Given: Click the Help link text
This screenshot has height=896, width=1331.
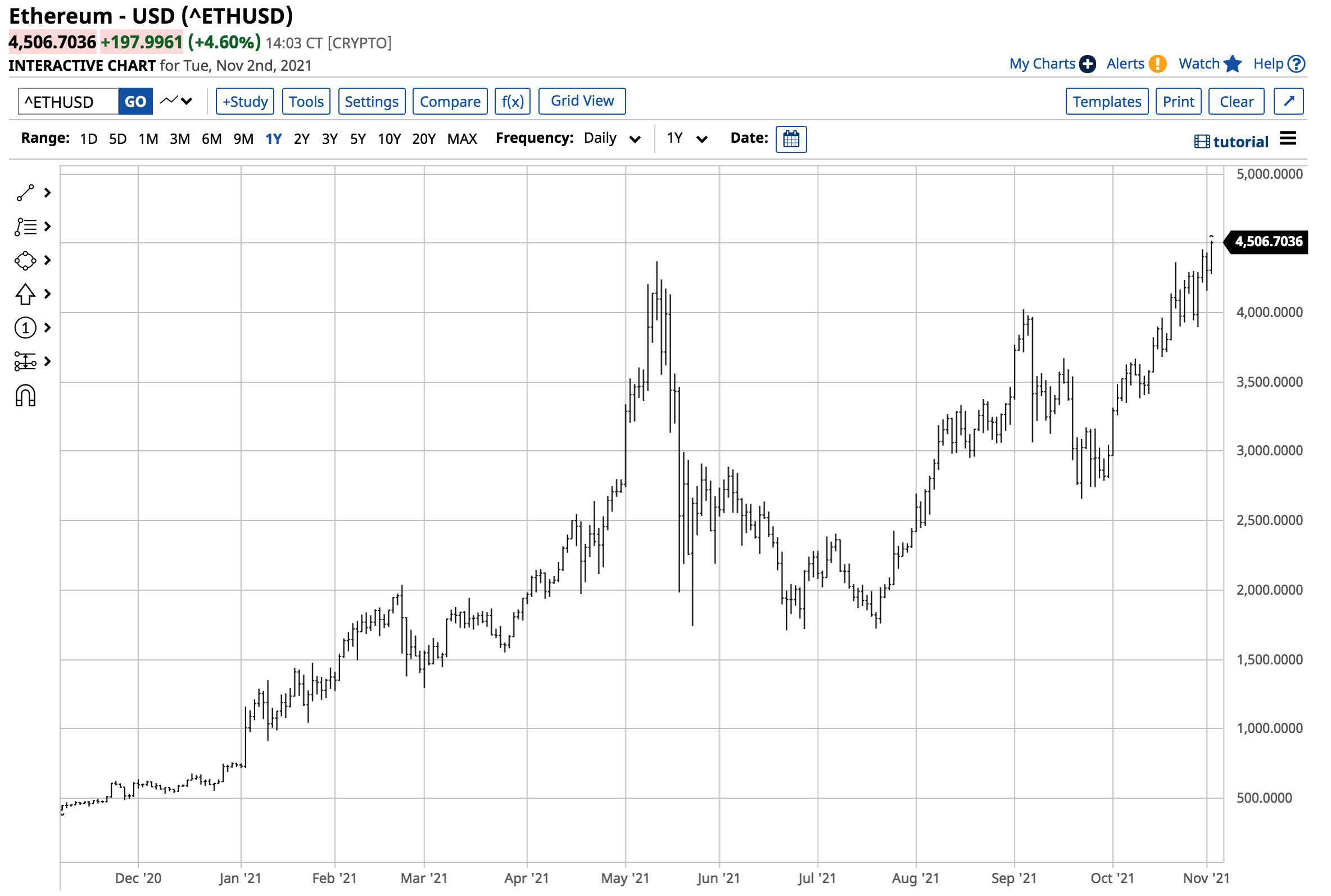Looking at the screenshot, I should [x=1269, y=64].
